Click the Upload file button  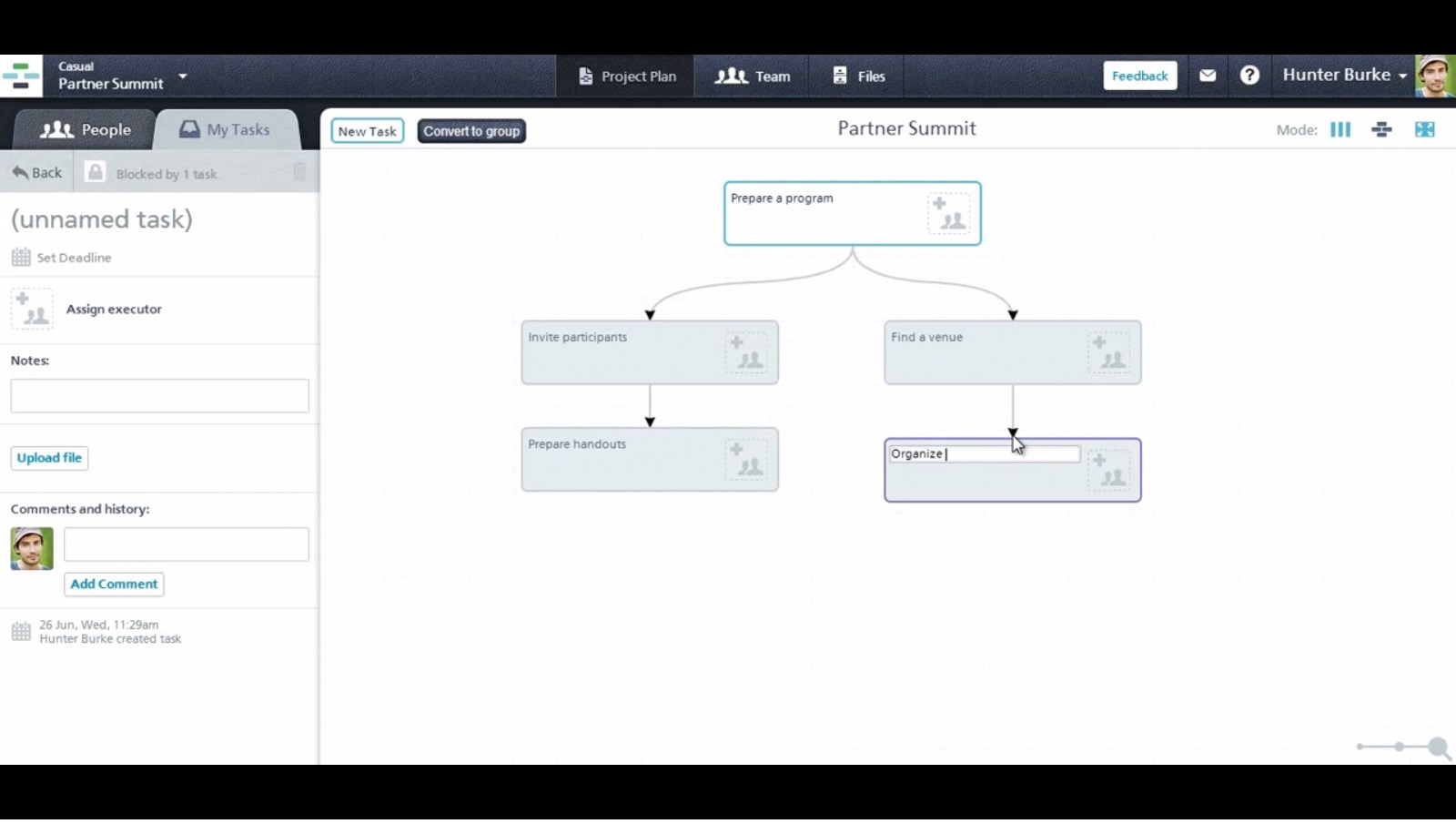(x=49, y=458)
